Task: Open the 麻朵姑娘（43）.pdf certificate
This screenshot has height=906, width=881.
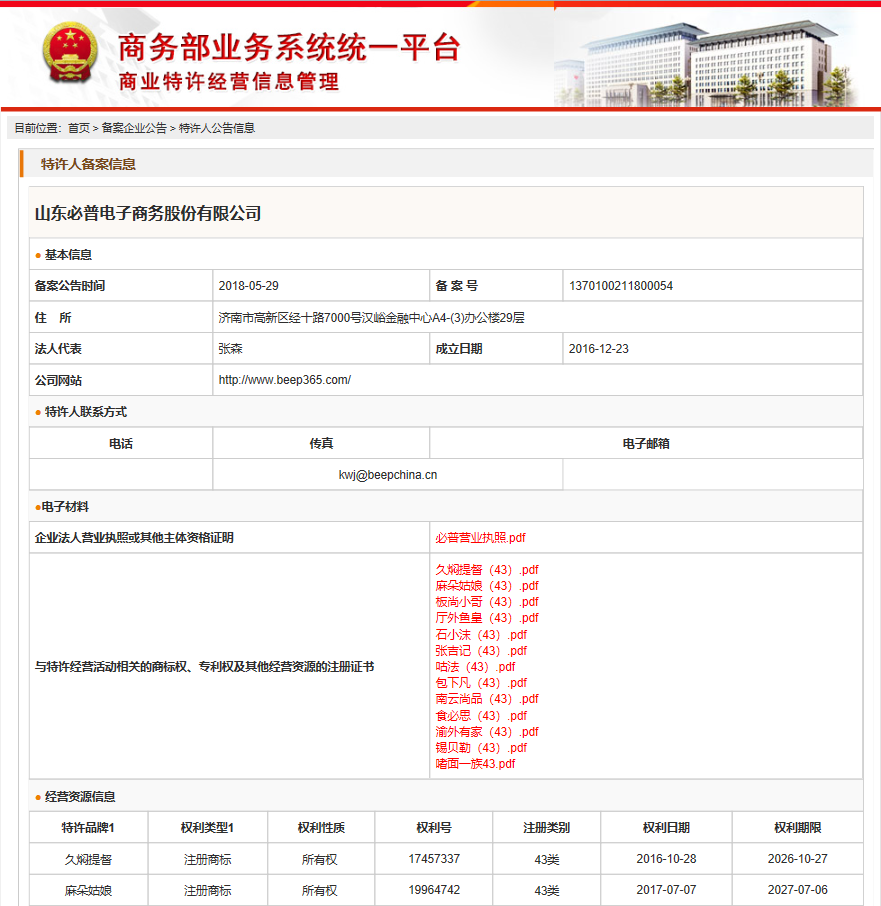Action: 487,586
